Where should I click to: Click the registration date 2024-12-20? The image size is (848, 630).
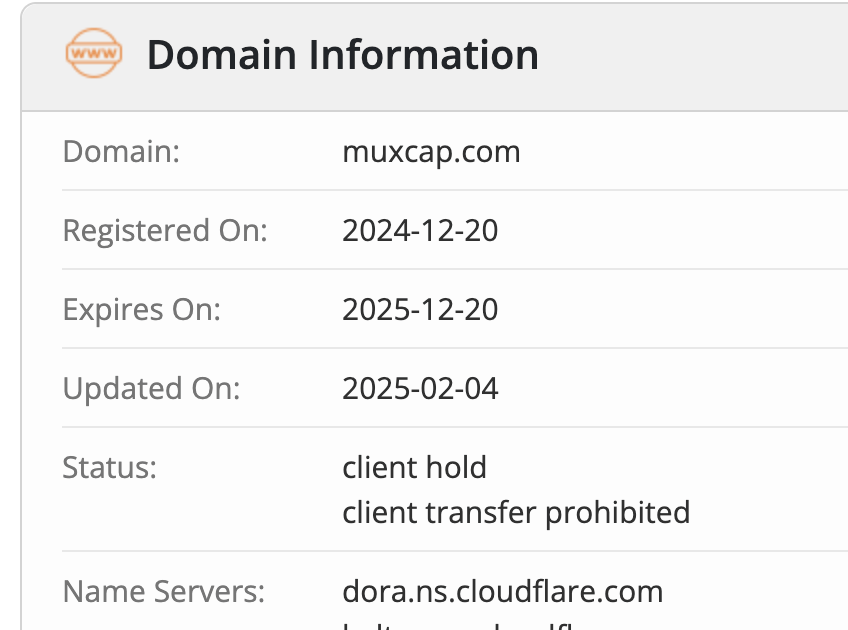pos(420,231)
